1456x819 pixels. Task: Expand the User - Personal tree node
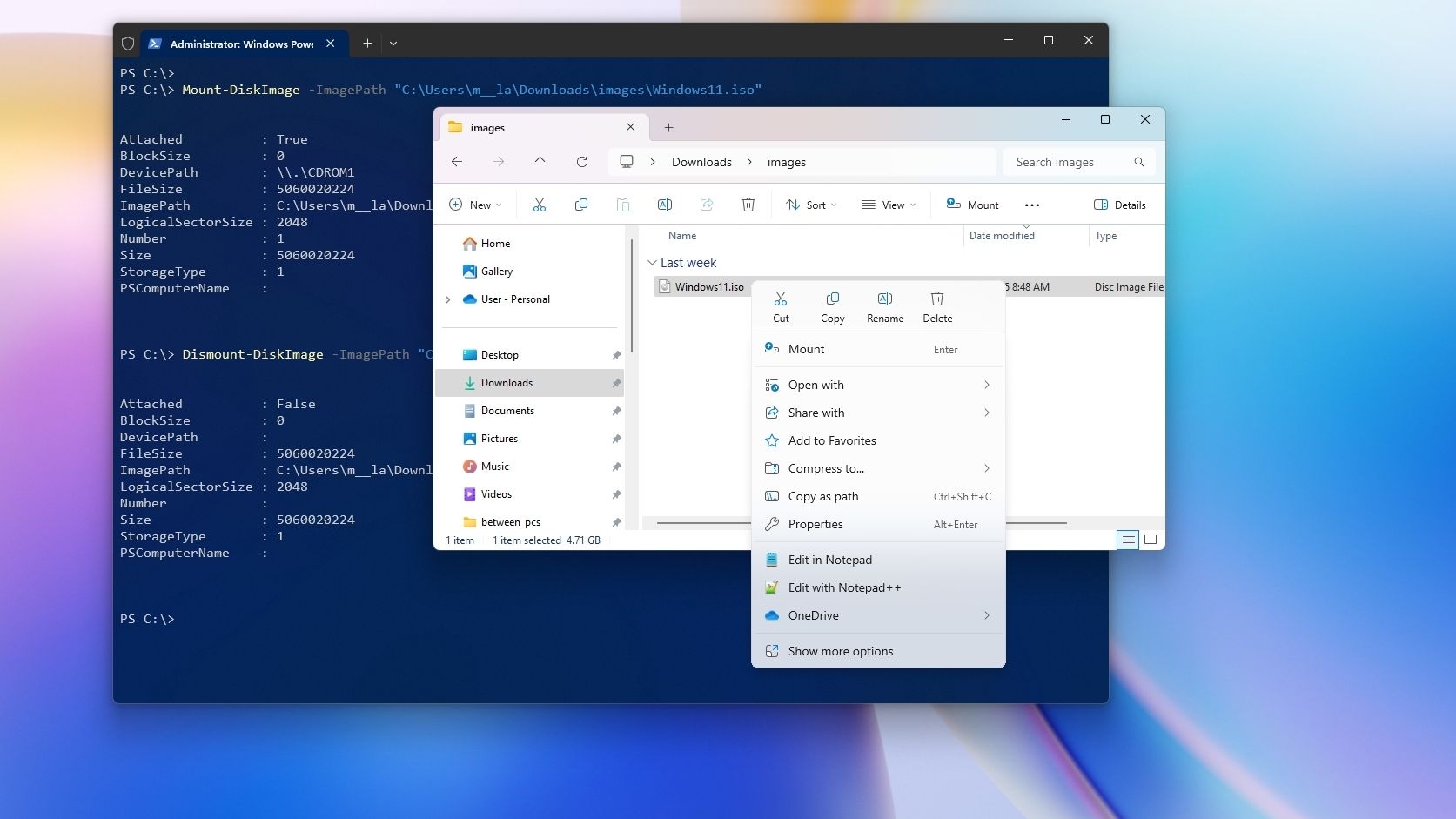point(448,299)
